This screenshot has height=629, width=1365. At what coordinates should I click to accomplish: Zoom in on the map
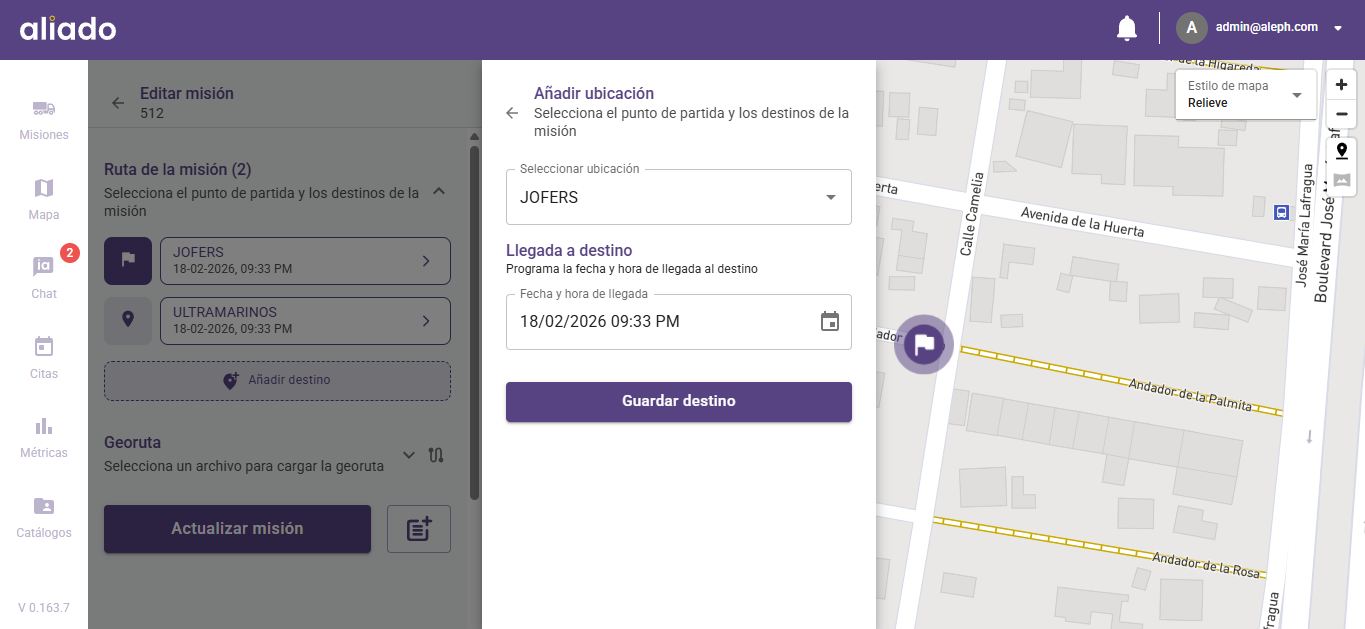point(1341,85)
